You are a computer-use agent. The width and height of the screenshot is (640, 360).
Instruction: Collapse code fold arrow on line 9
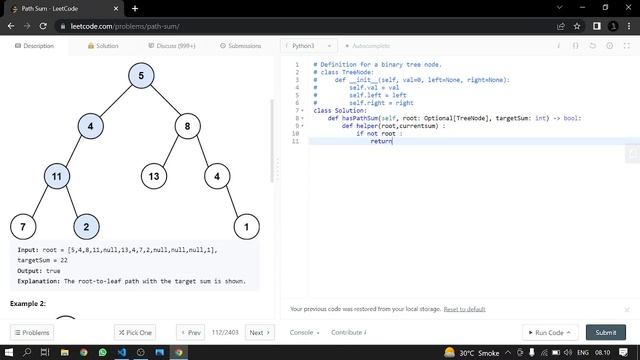pos(302,126)
